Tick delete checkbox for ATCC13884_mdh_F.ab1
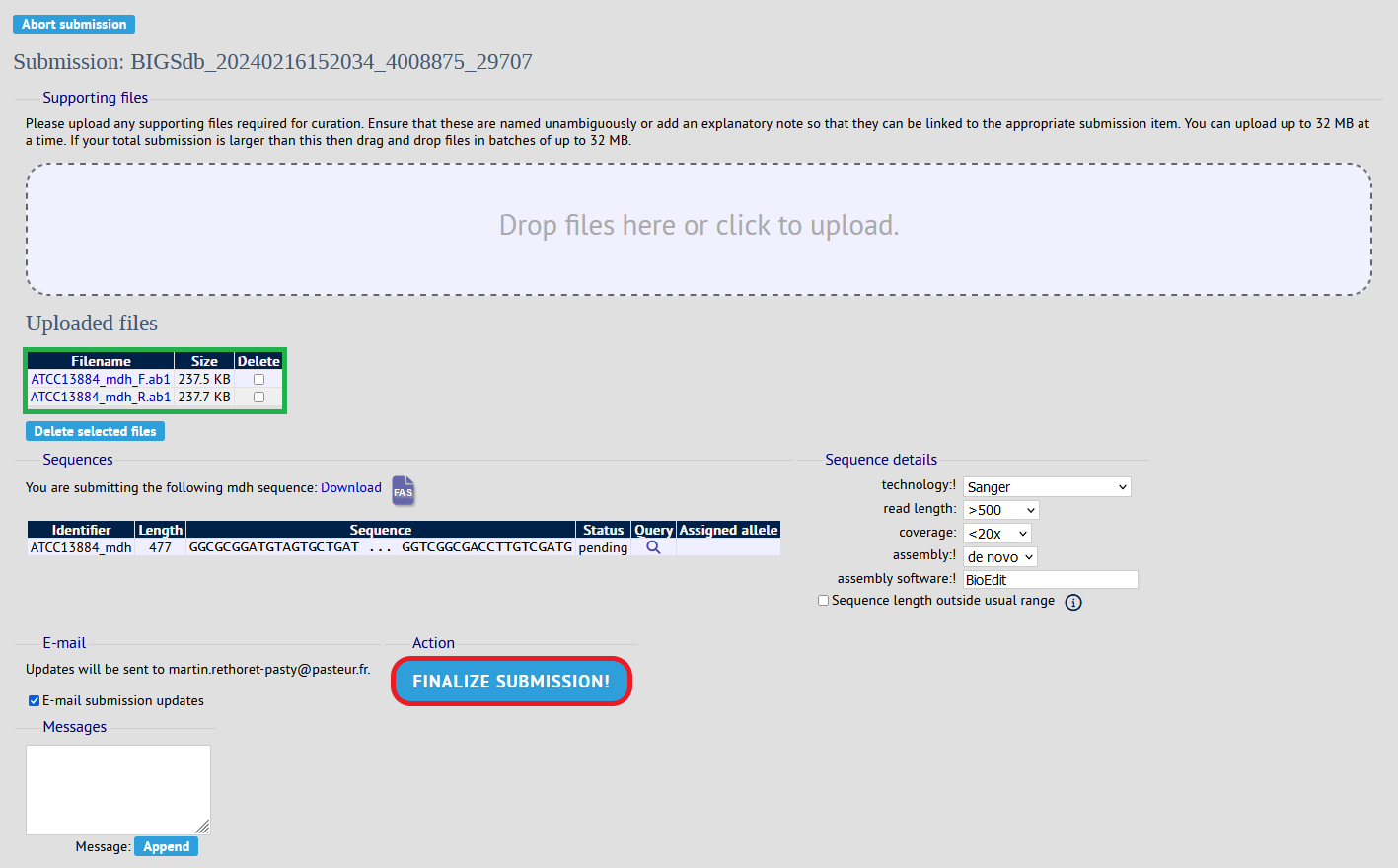The image size is (1398, 868). coord(258,379)
